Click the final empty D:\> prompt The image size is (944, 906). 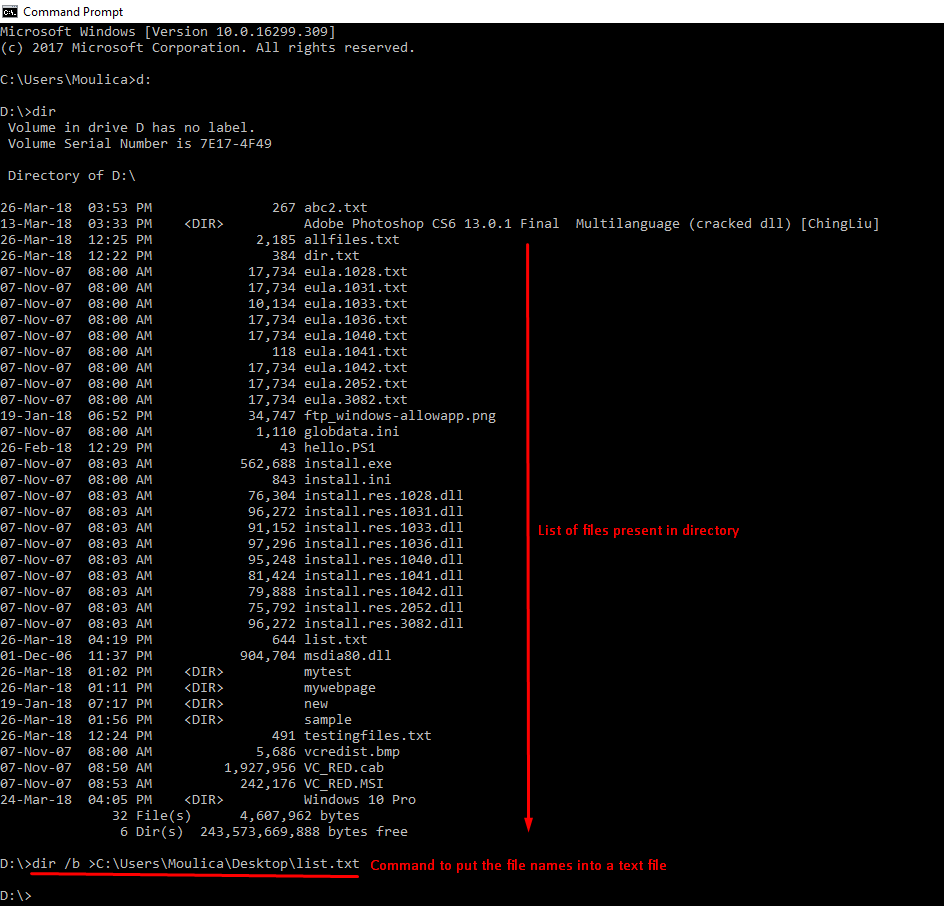[16, 896]
